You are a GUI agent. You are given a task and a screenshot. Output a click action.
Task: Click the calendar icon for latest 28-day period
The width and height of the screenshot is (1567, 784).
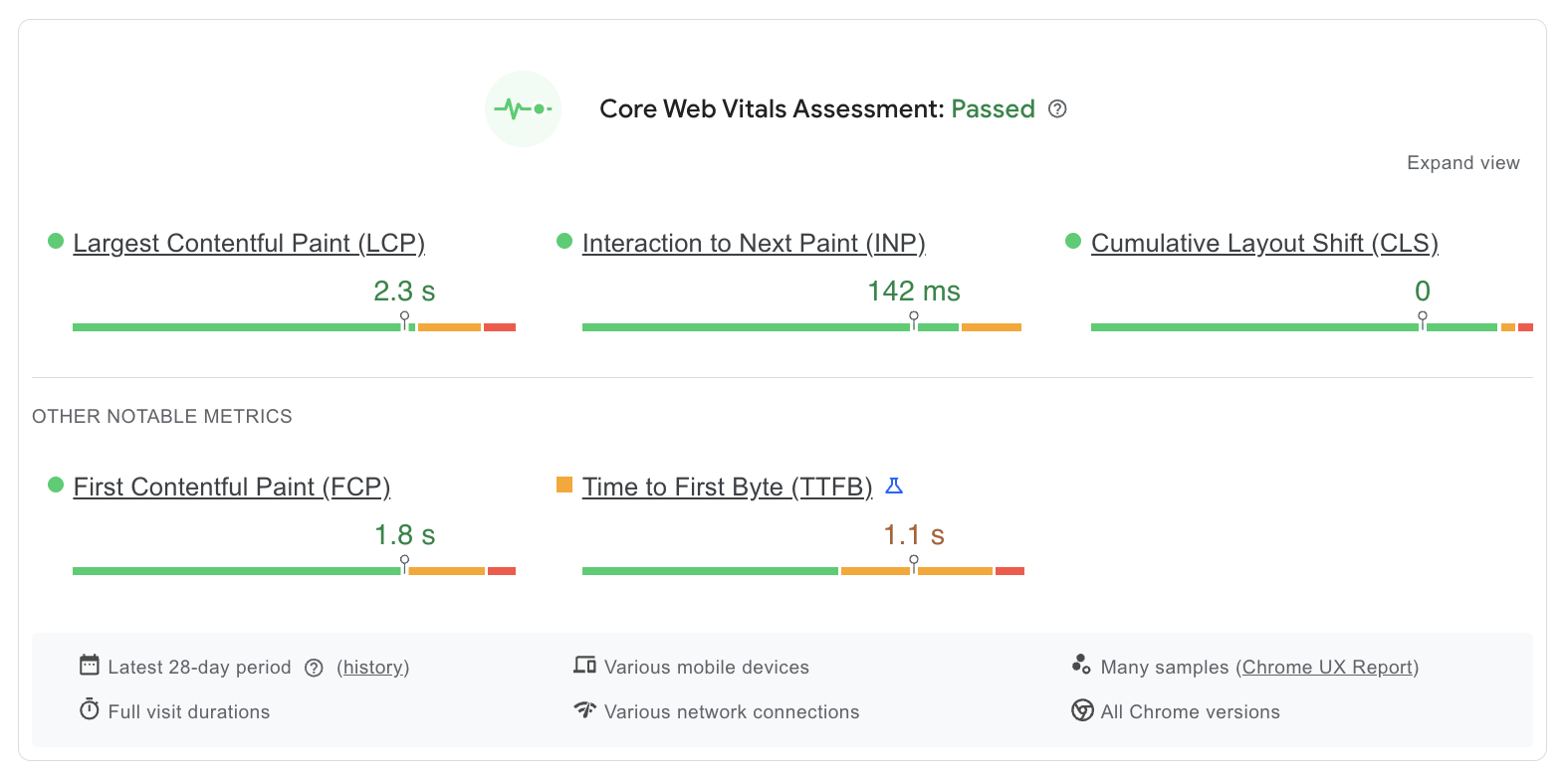[90, 665]
